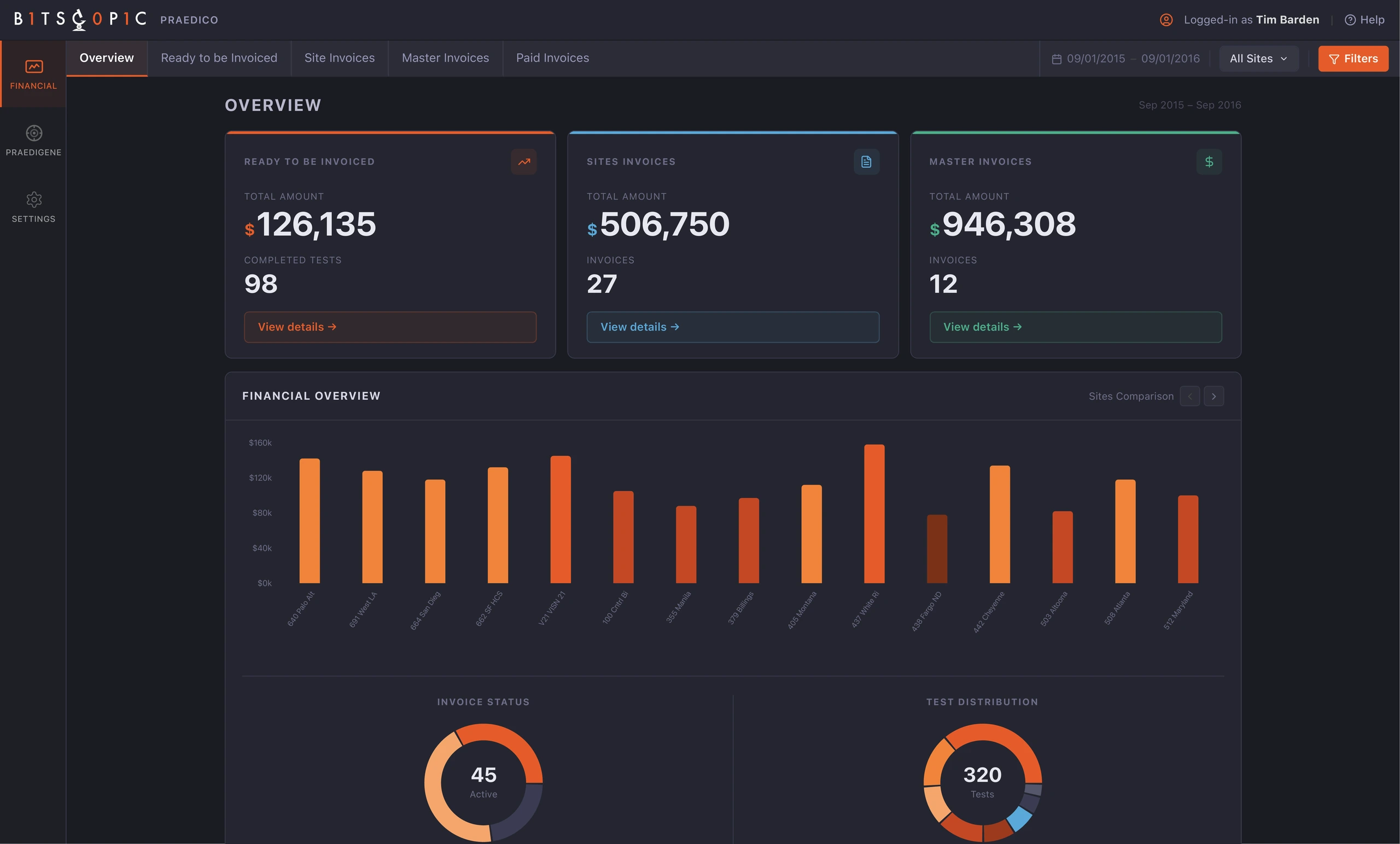
Task: Open the Master Invoices tab
Action: (445, 58)
